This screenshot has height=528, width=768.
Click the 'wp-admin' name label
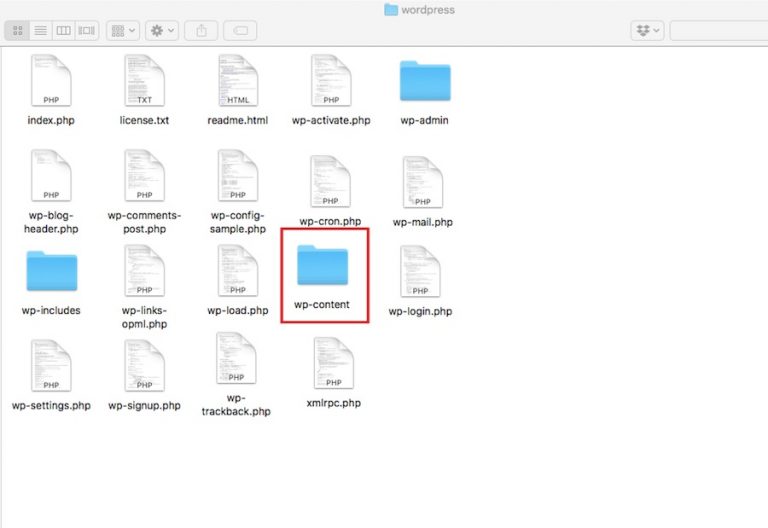point(425,120)
